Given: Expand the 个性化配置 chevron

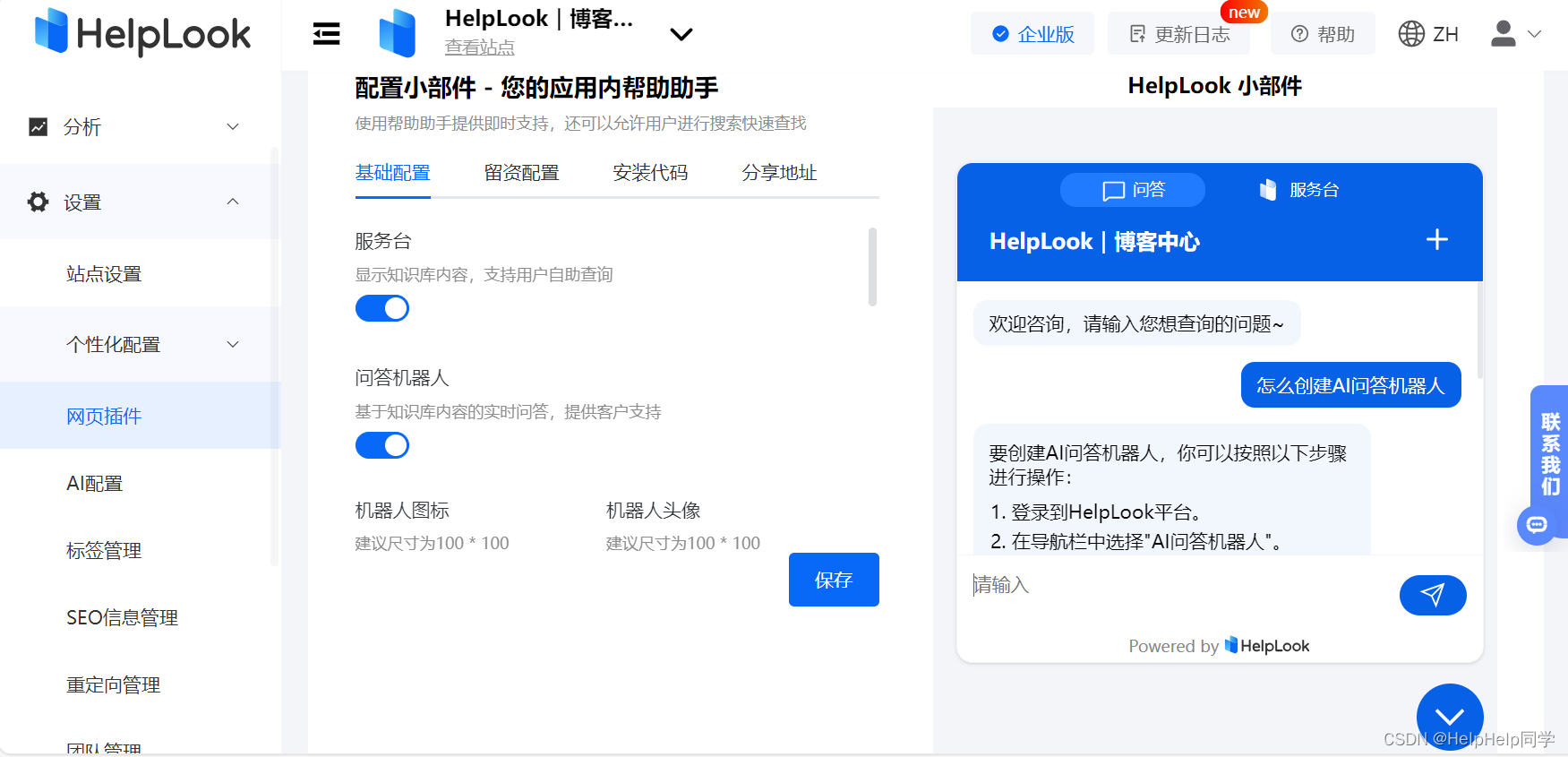Looking at the screenshot, I should point(233,344).
